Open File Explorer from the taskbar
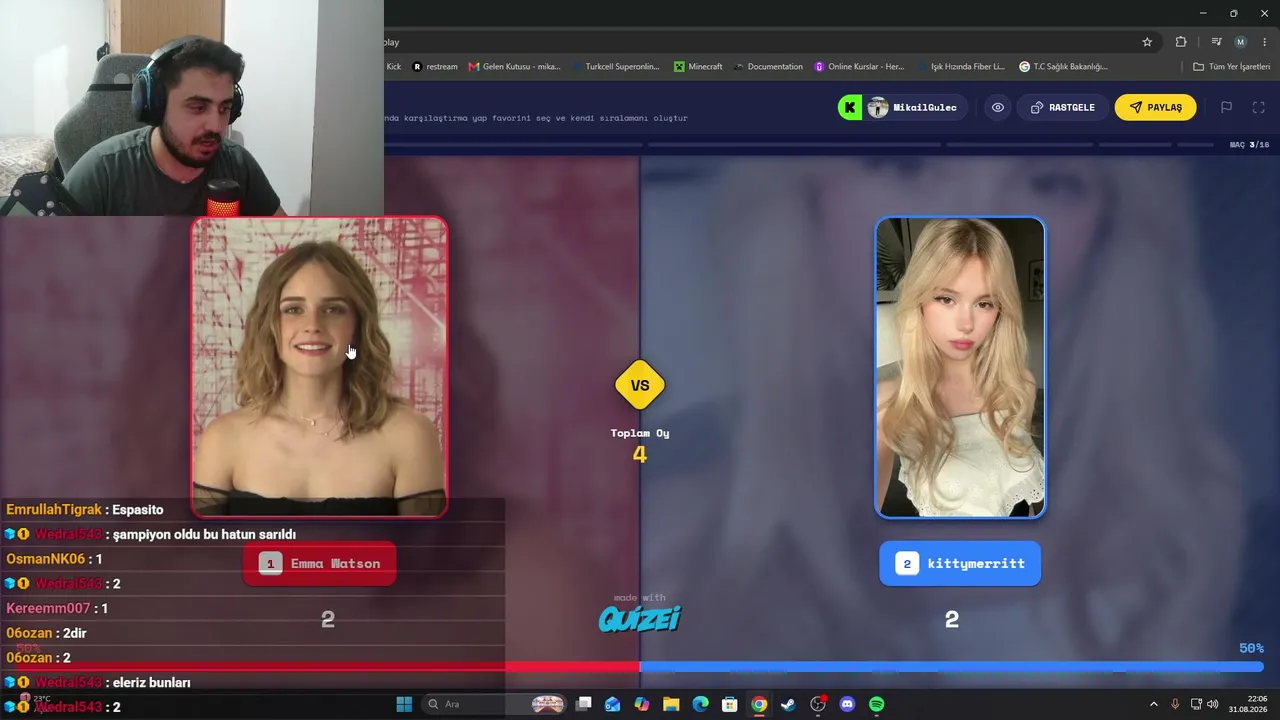The height and width of the screenshot is (720, 1280). tap(671, 704)
